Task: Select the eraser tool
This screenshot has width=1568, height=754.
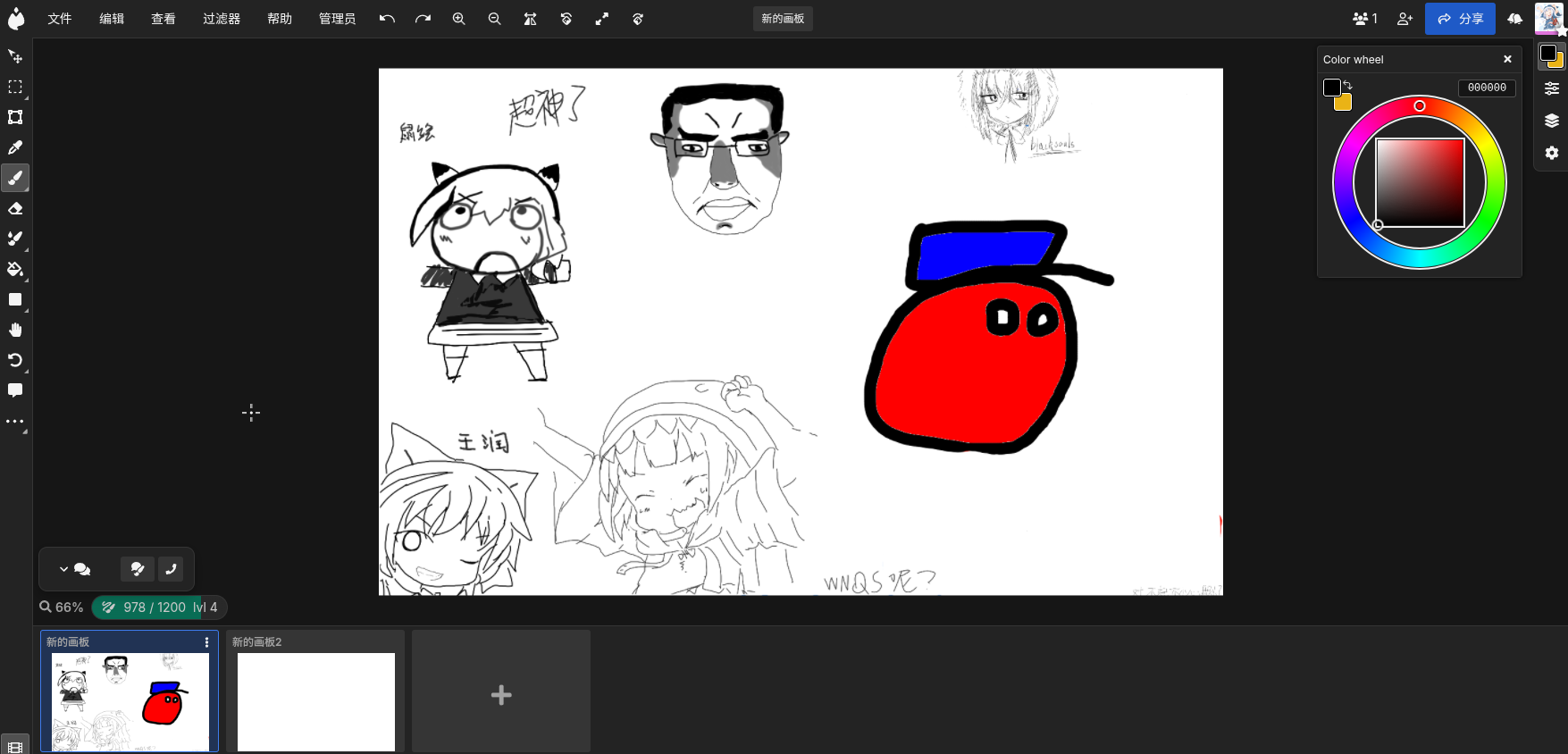Action: [15, 208]
